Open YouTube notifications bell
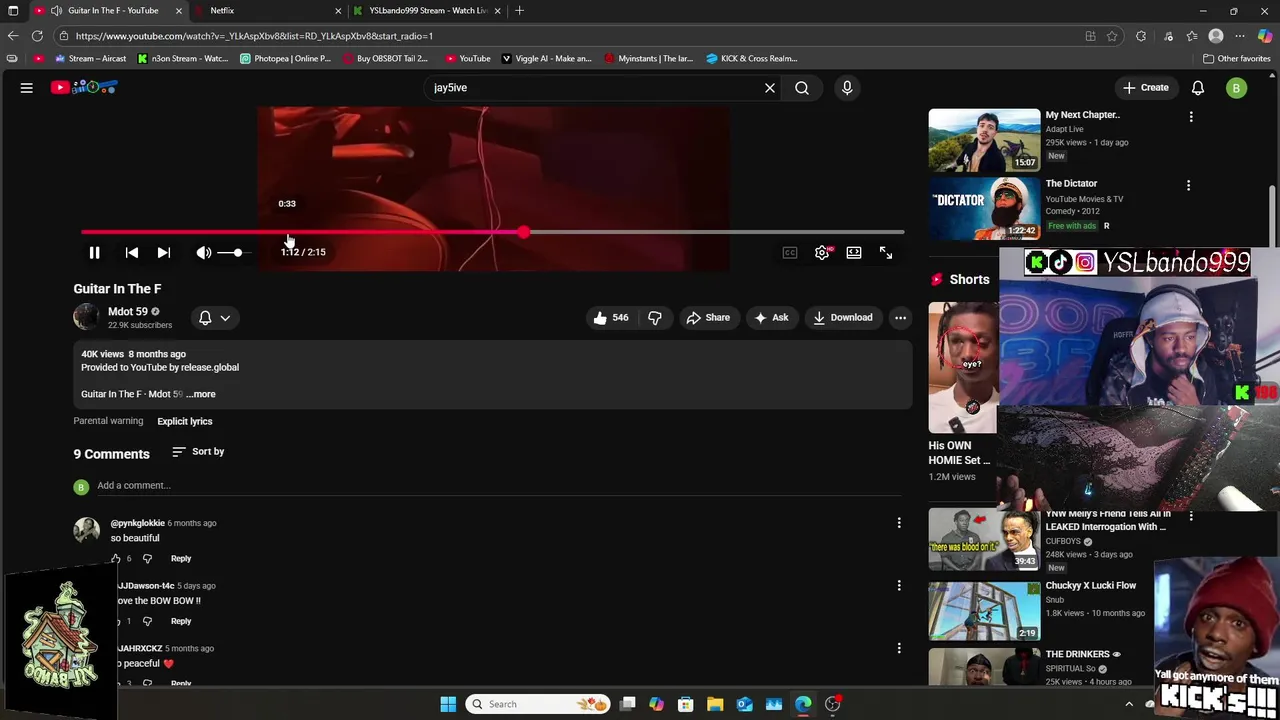 (x=1198, y=88)
